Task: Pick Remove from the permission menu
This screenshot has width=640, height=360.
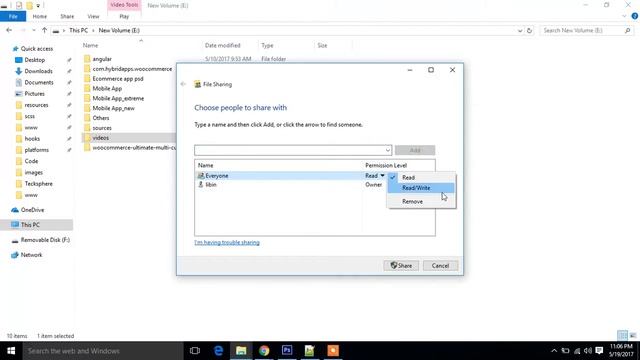Action: [x=421, y=202]
